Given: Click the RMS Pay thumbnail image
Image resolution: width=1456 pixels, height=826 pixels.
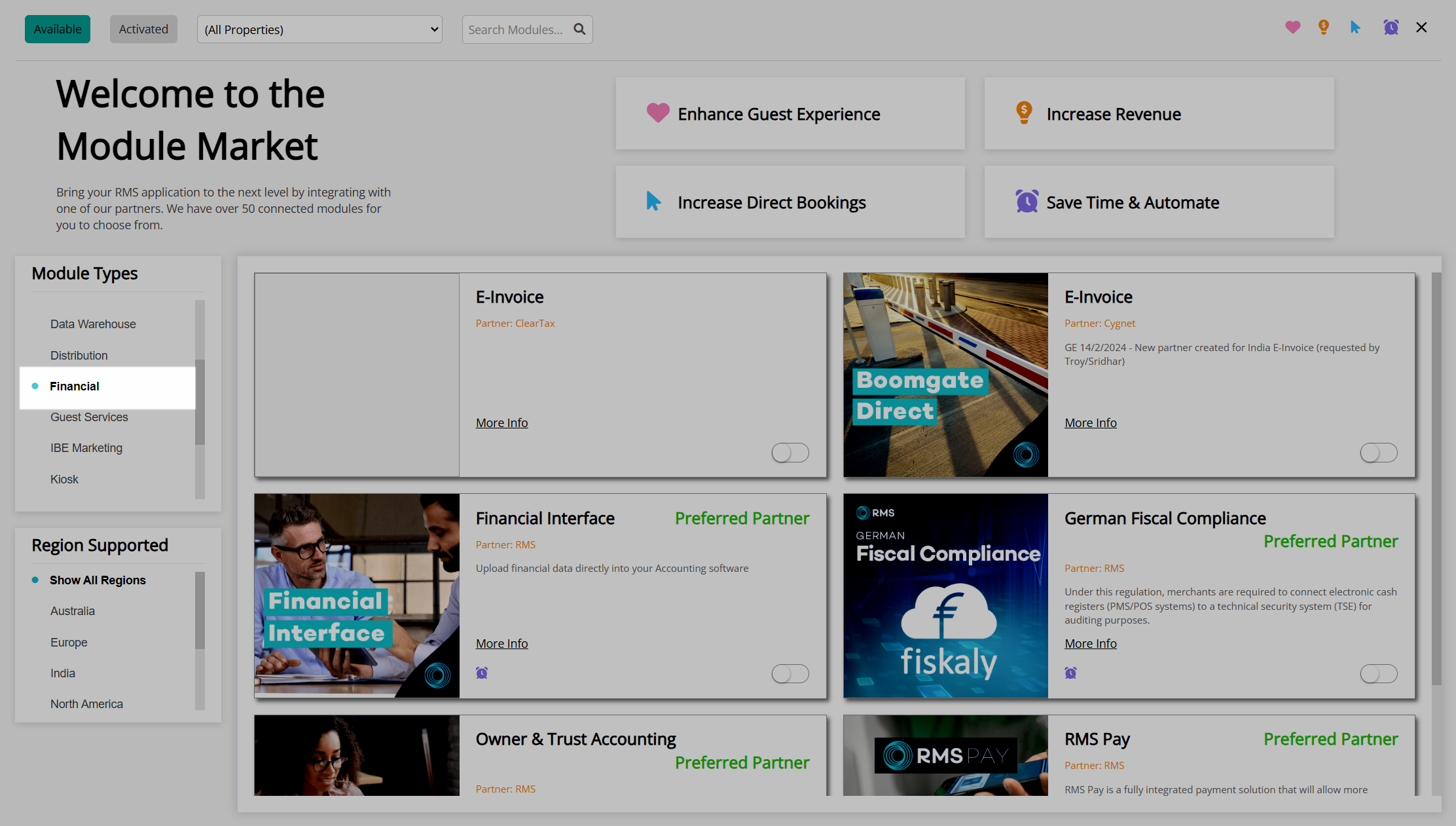Looking at the screenshot, I should point(945,755).
